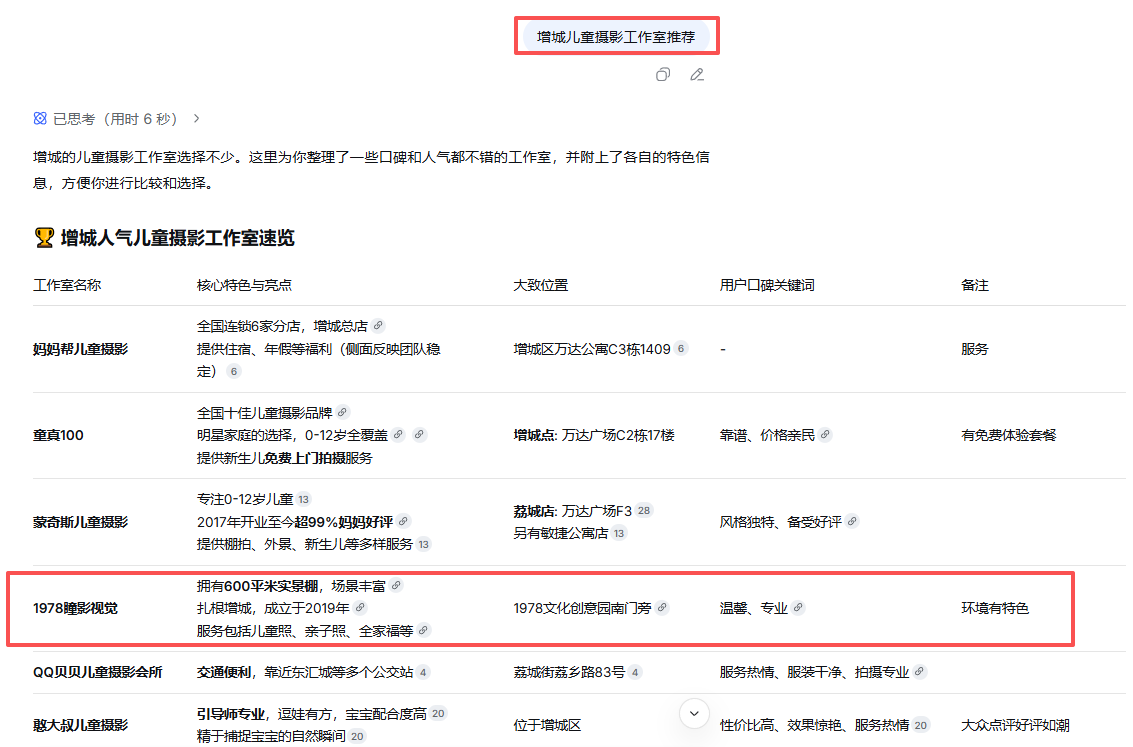The image size is (1133, 747).
Task: Open the first link icon after 0-12岁全覆盖
Action: point(398,435)
